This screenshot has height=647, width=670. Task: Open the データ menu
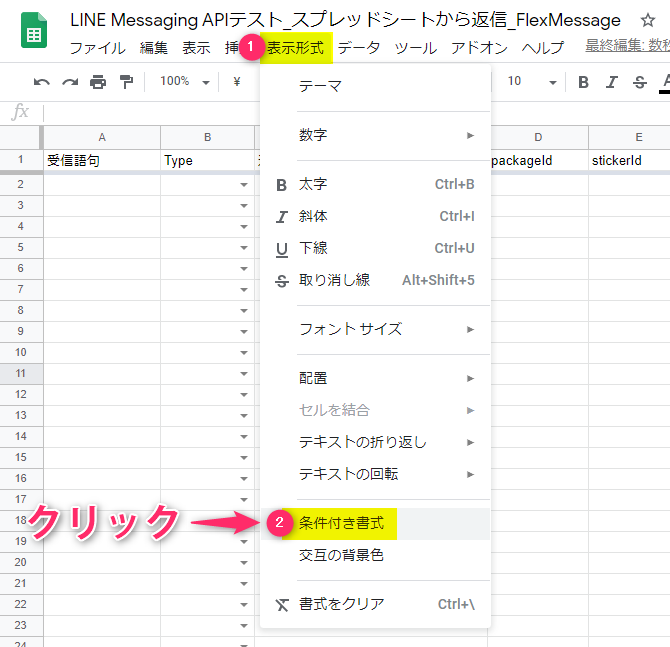[x=359, y=48]
